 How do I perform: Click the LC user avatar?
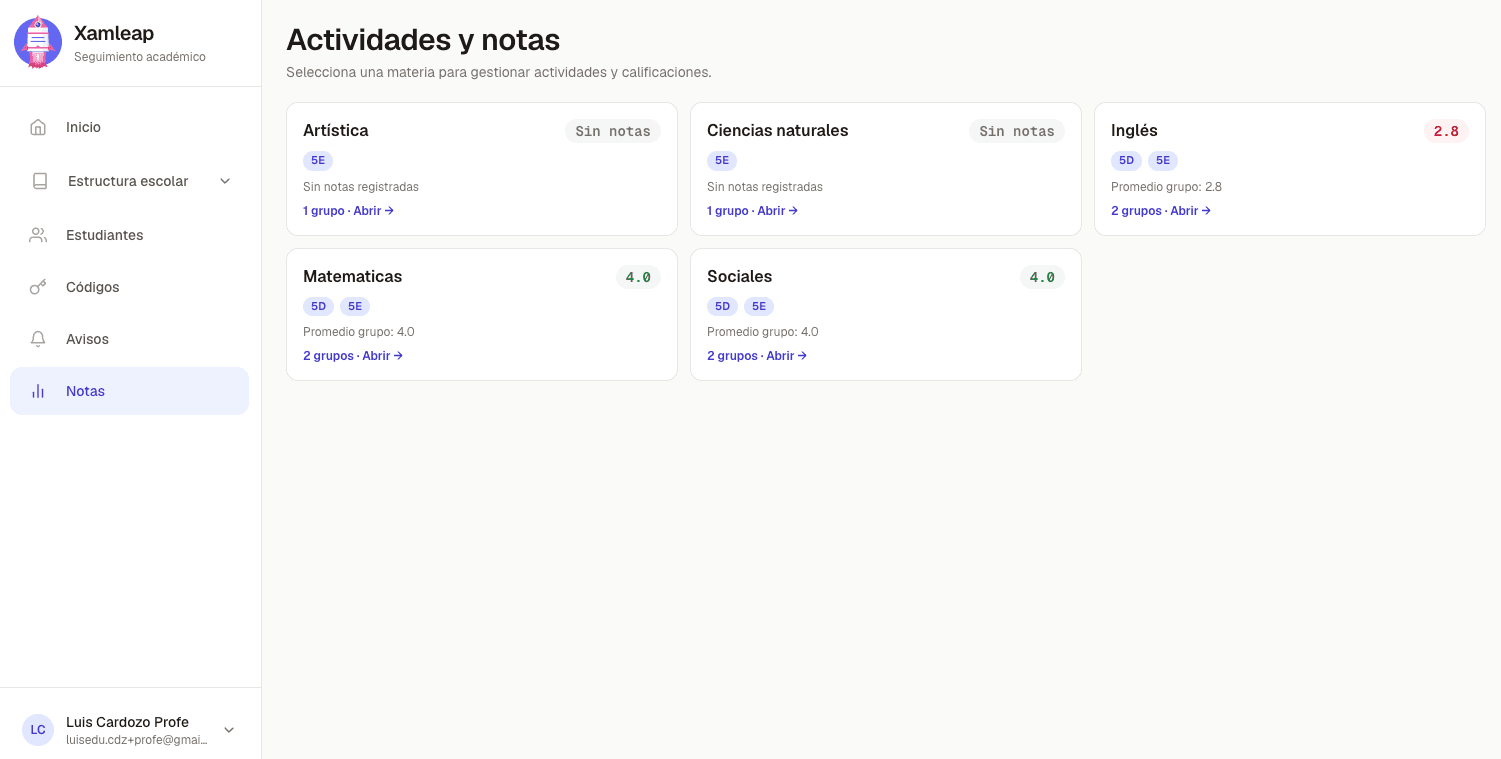click(38, 730)
